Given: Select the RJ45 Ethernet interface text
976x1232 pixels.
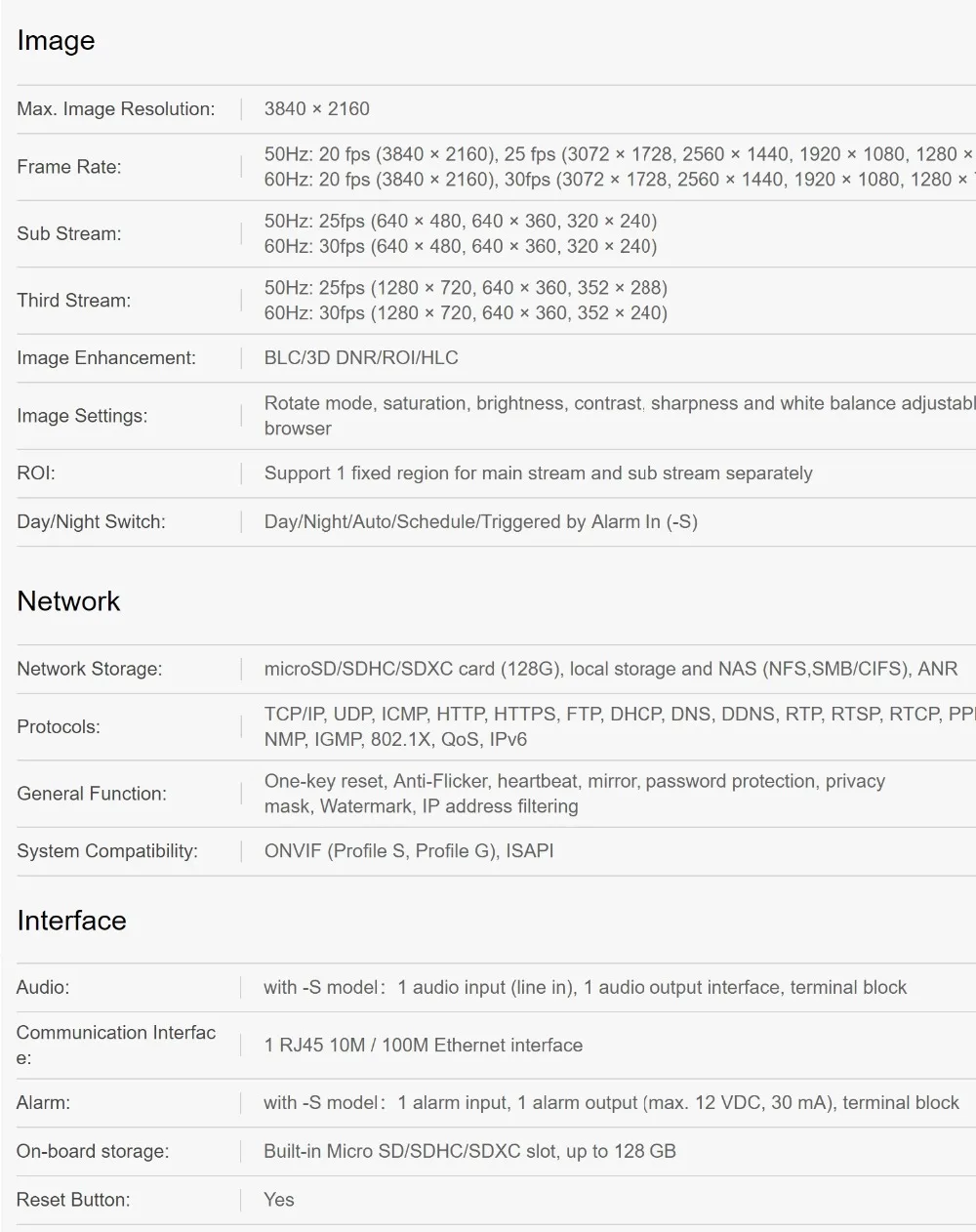Looking at the screenshot, I should pos(424,1046).
